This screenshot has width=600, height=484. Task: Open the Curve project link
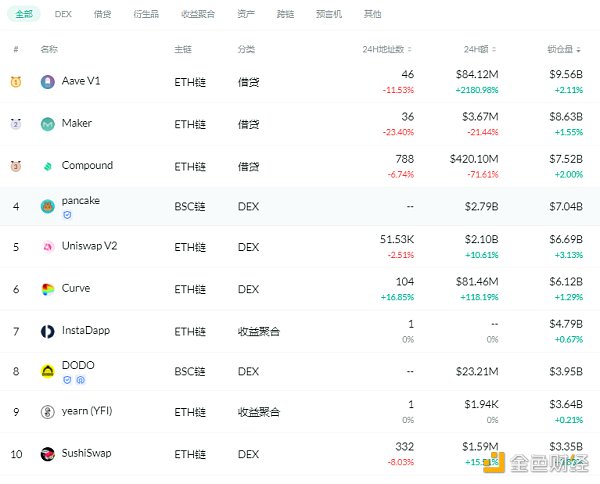tap(76, 288)
